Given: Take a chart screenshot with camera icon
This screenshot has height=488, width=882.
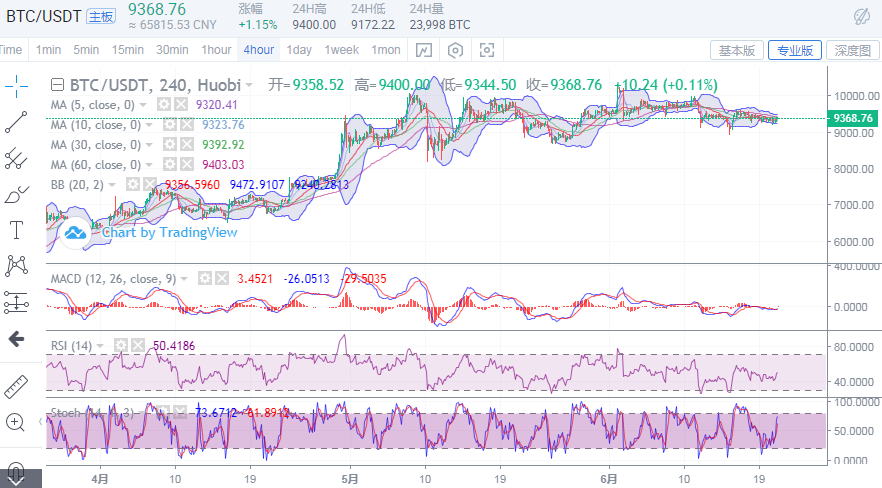Looking at the screenshot, I should 487,51.
